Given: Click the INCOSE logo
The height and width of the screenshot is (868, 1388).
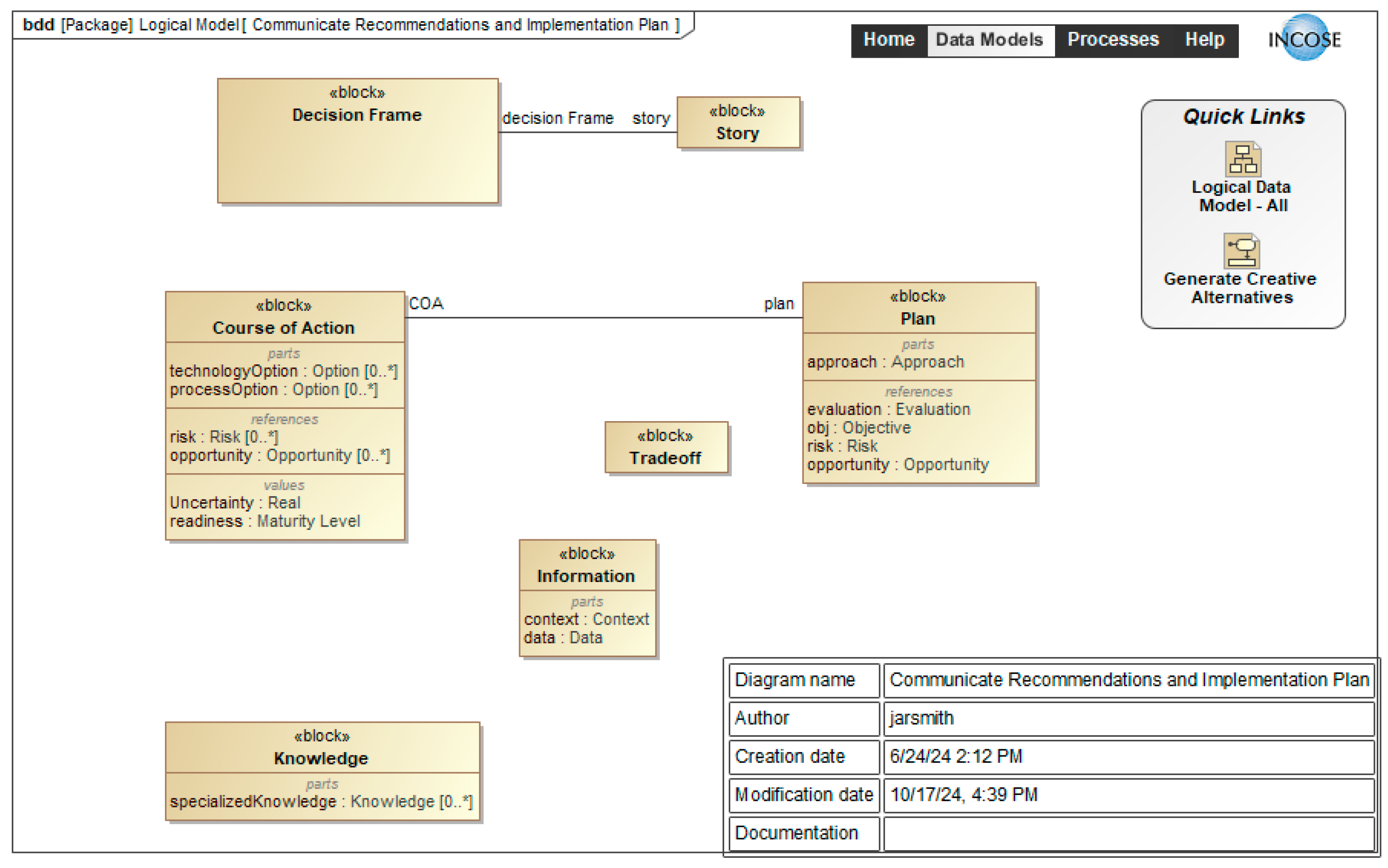Looking at the screenshot, I should (x=1304, y=38).
